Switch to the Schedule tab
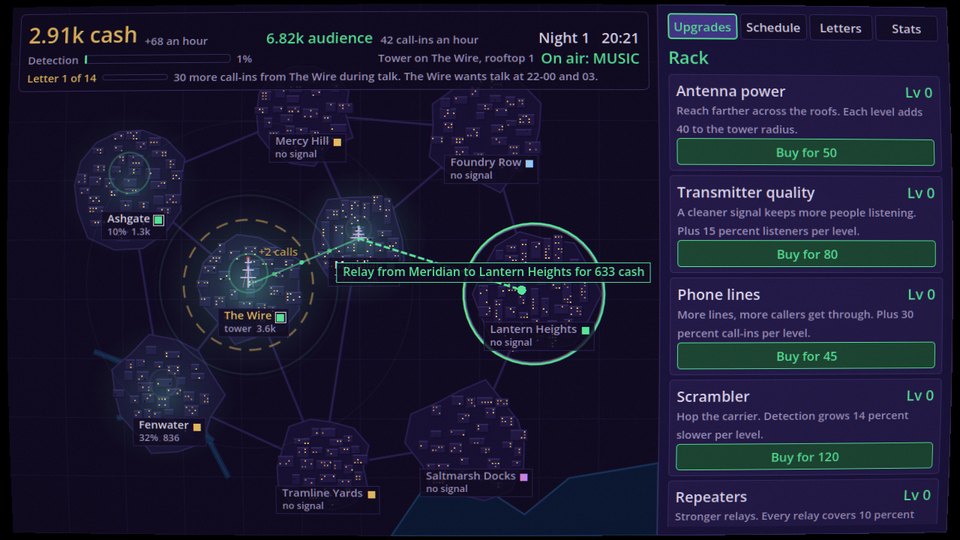The width and height of the screenshot is (960, 540). (773, 28)
